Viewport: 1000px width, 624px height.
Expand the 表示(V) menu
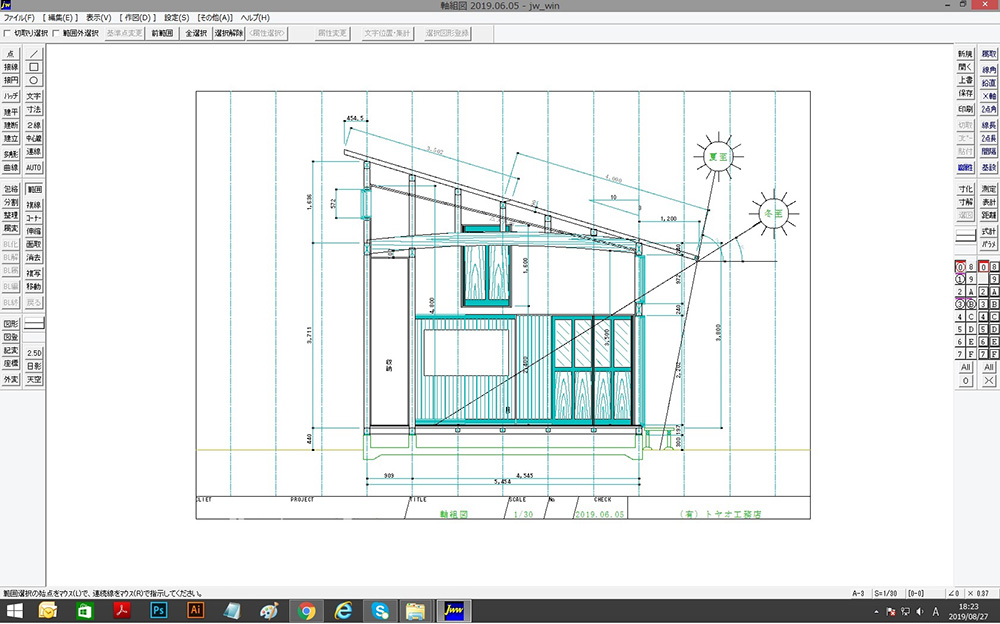point(98,18)
